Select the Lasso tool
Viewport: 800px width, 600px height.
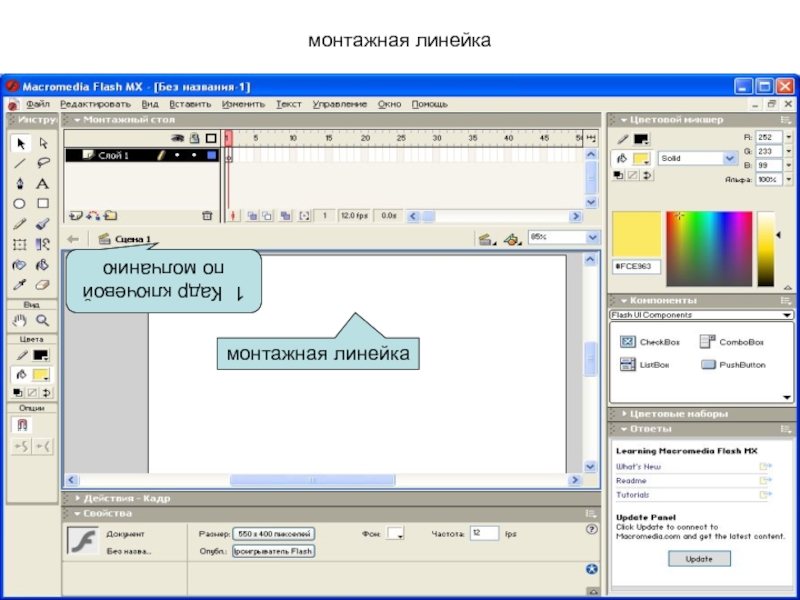43,163
